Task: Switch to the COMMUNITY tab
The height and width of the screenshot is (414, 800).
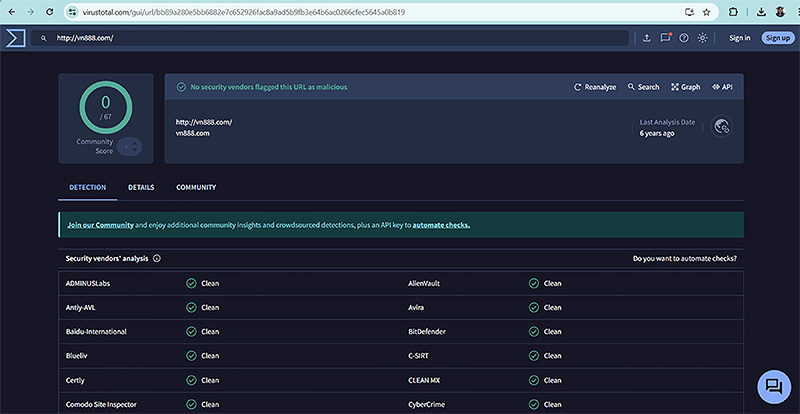Action: coord(196,187)
